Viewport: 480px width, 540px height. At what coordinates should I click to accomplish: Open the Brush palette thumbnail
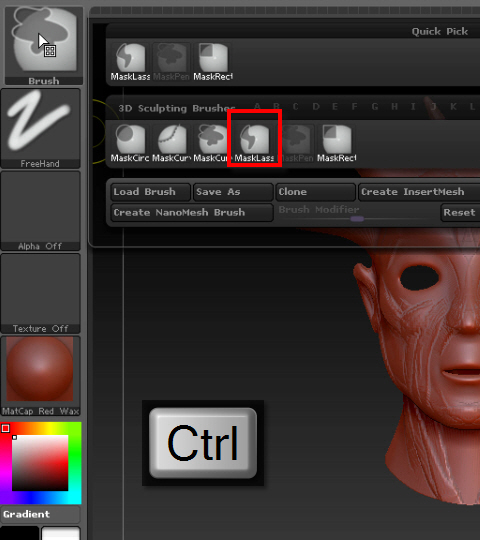(x=43, y=45)
